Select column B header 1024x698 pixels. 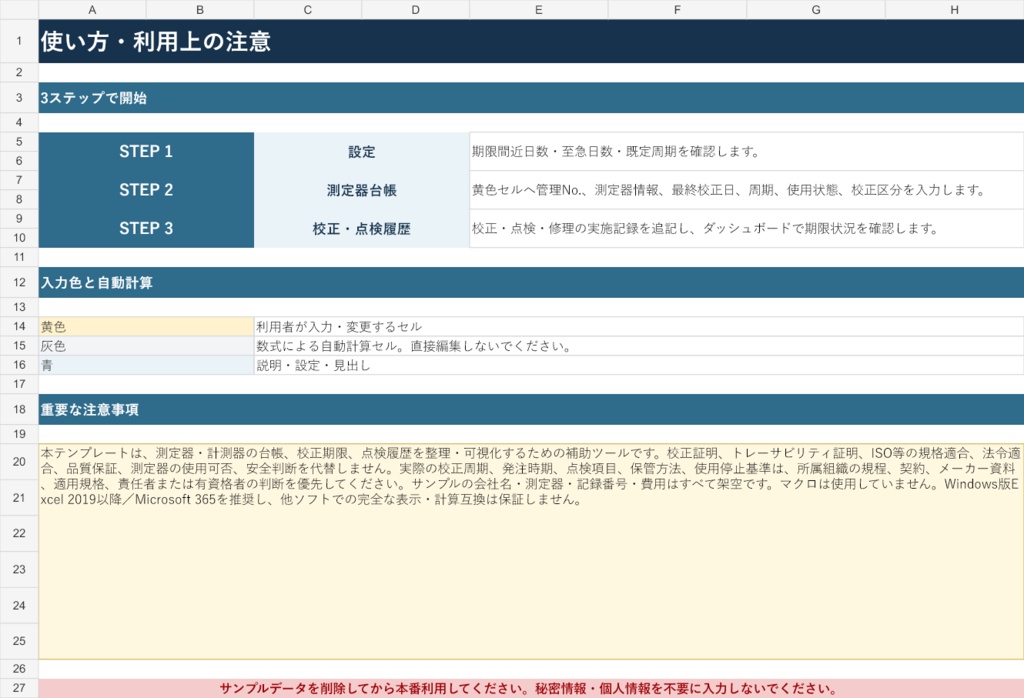(x=200, y=10)
